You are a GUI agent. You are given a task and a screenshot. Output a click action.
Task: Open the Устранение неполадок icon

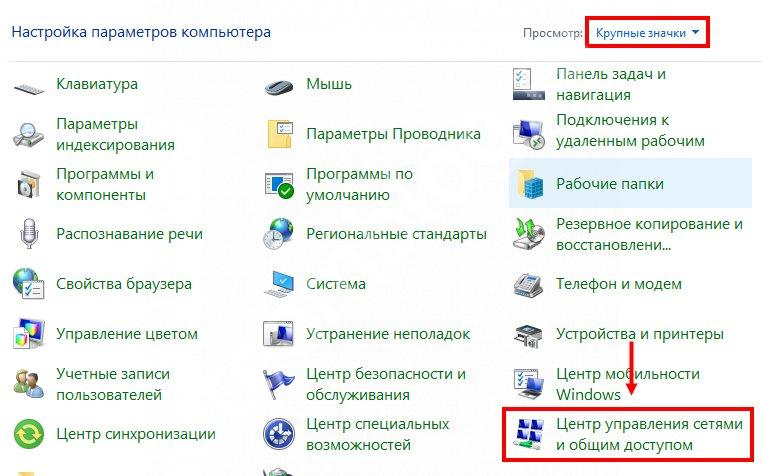[x=278, y=334]
